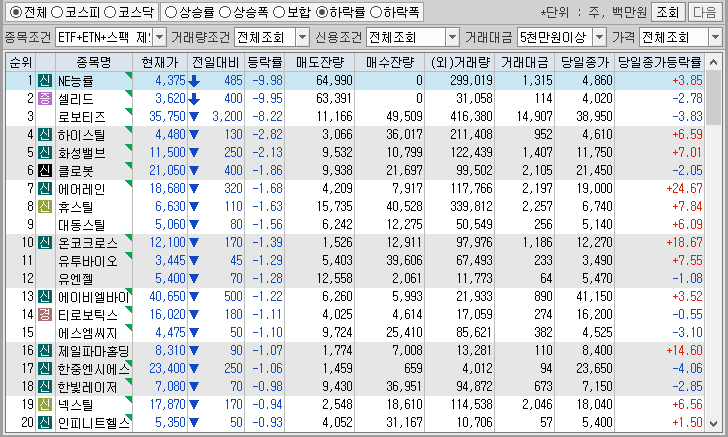Click the 다음 next button

704,12
